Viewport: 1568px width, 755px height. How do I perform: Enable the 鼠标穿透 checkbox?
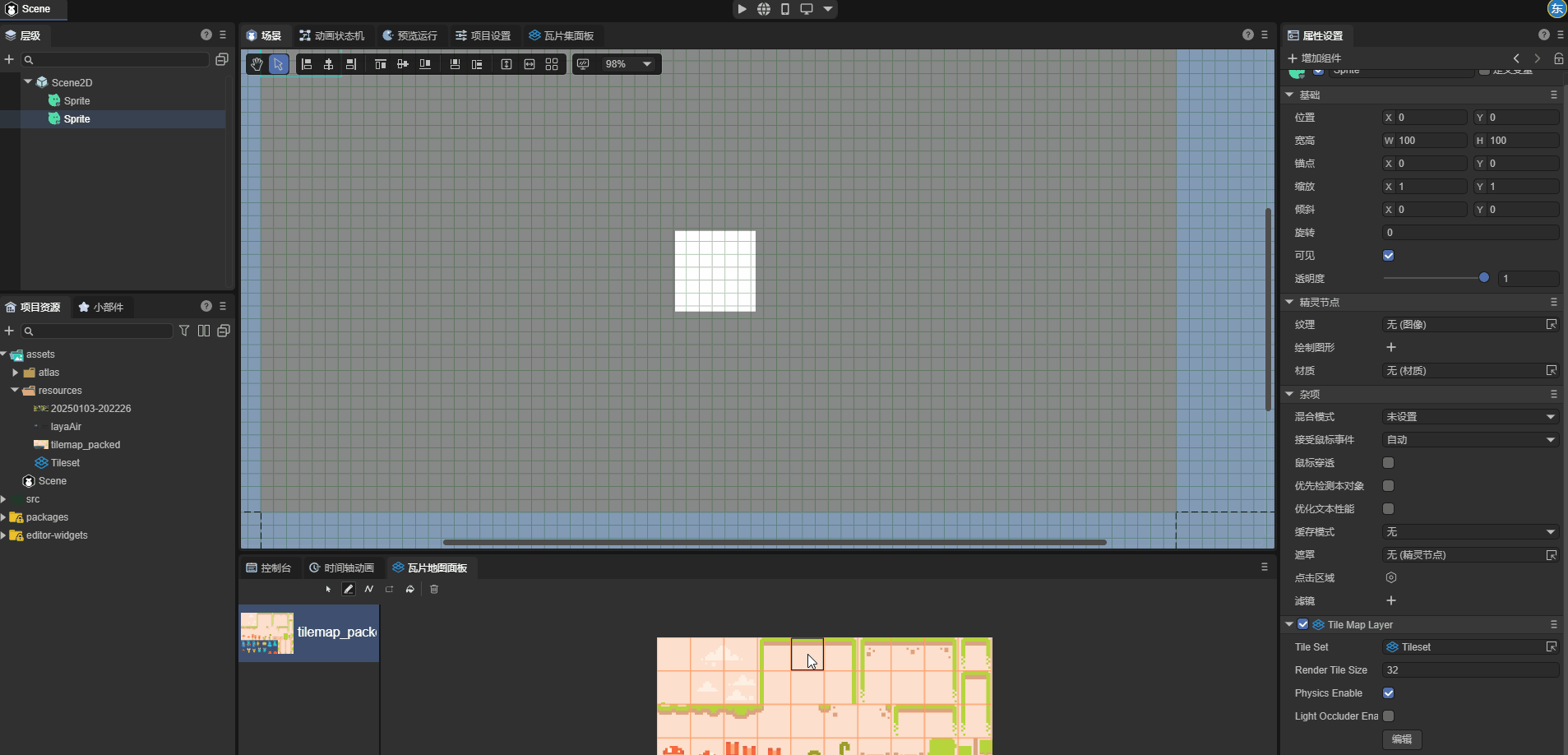[x=1389, y=463]
